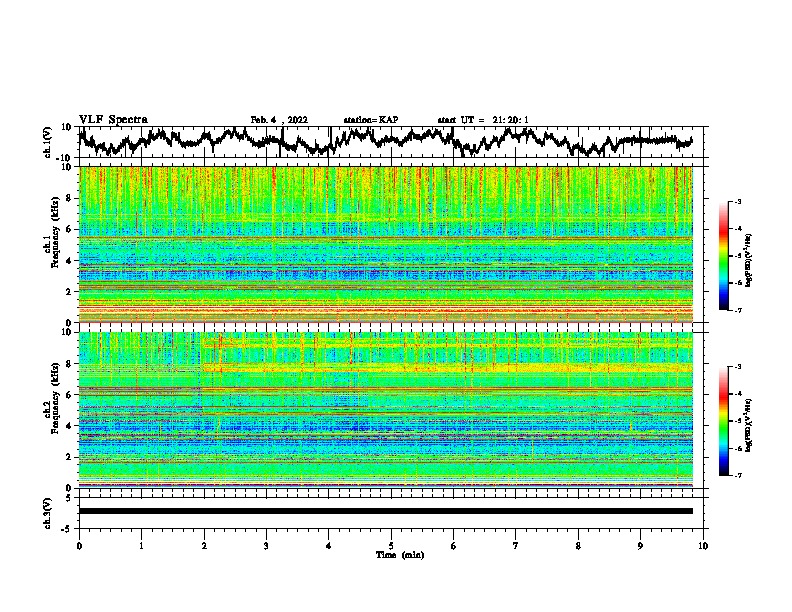Click the "8" kHz tick on ch.1 spectrogram
The width and height of the screenshot is (792, 612).
[69, 198]
